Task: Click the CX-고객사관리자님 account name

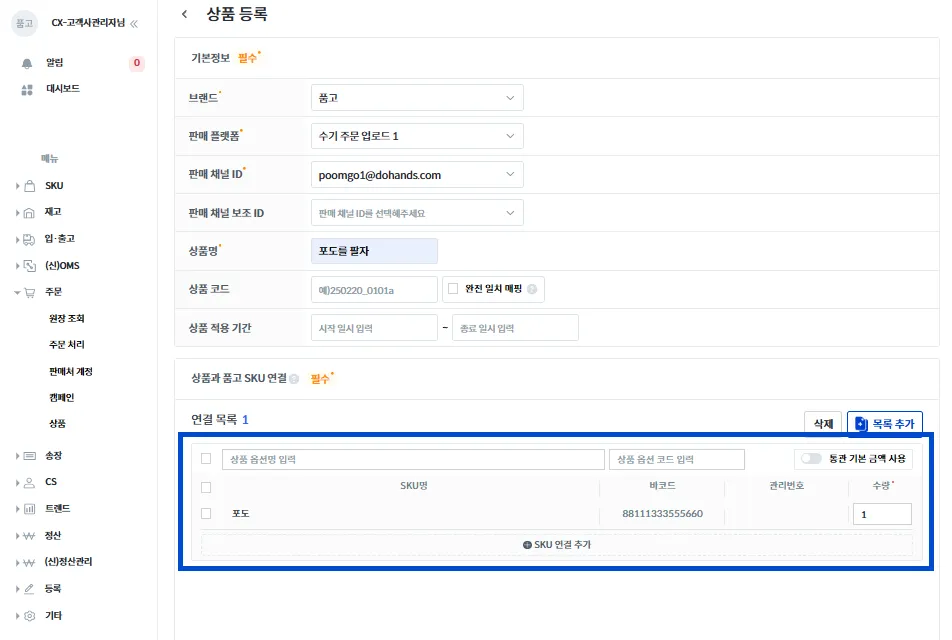Action: coord(88,23)
